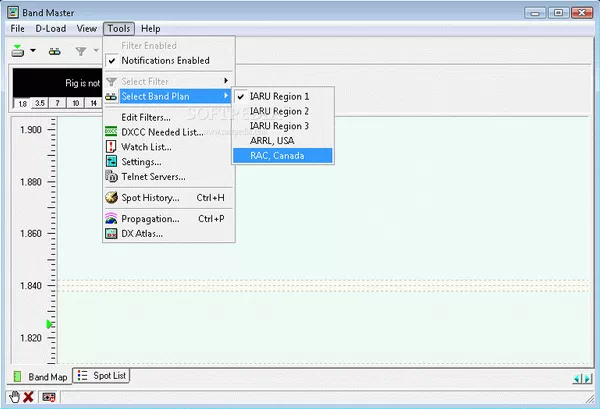Select the 3.5 MHz band button
This screenshot has height=409, width=600.
pos(40,104)
